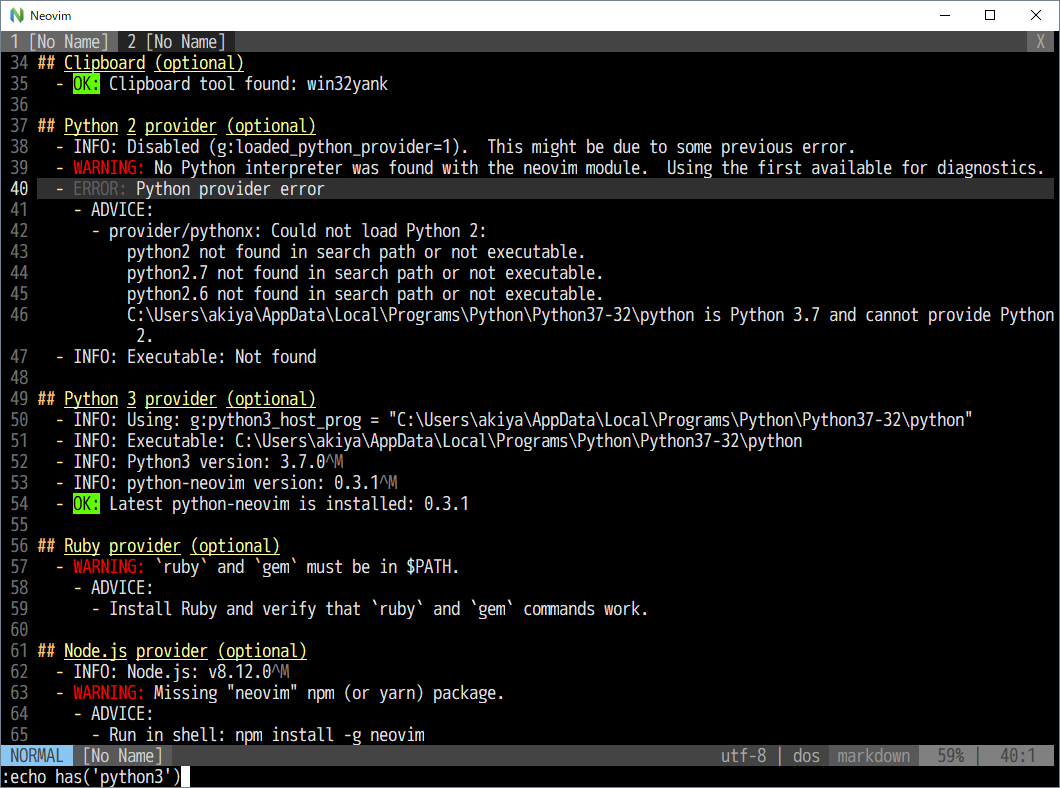Switch to second [No Name] tab
Image resolution: width=1060 pixels, height=788 pixels.
pyautogui.click(x=176, y=42)
